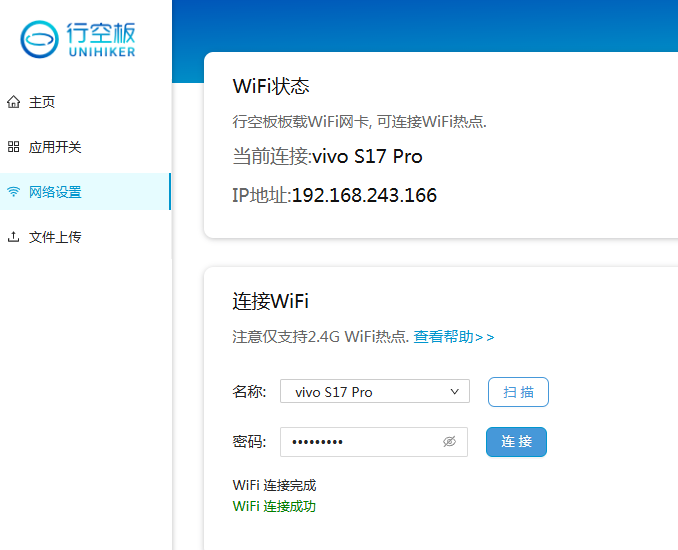
Task: Click the UNIHIKER logo icon
Action: (41, 38)
